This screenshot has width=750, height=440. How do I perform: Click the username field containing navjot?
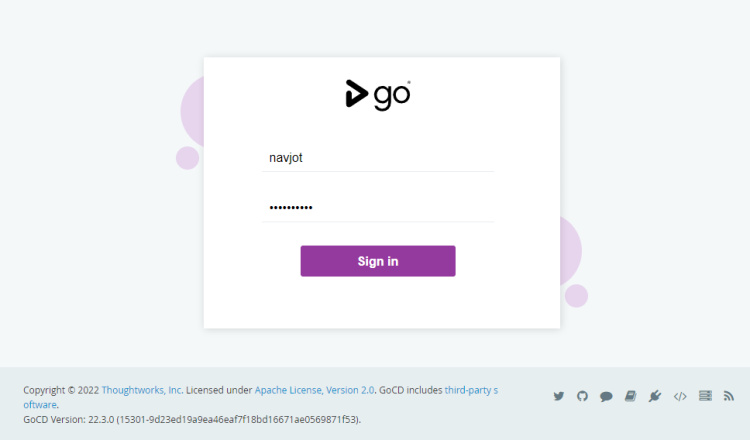pos(378,157)
